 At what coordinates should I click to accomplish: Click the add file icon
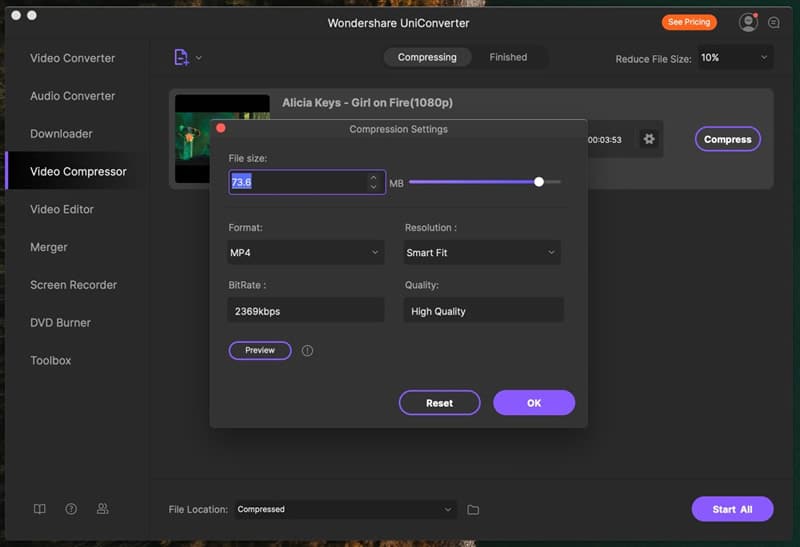tap(181, 57)
